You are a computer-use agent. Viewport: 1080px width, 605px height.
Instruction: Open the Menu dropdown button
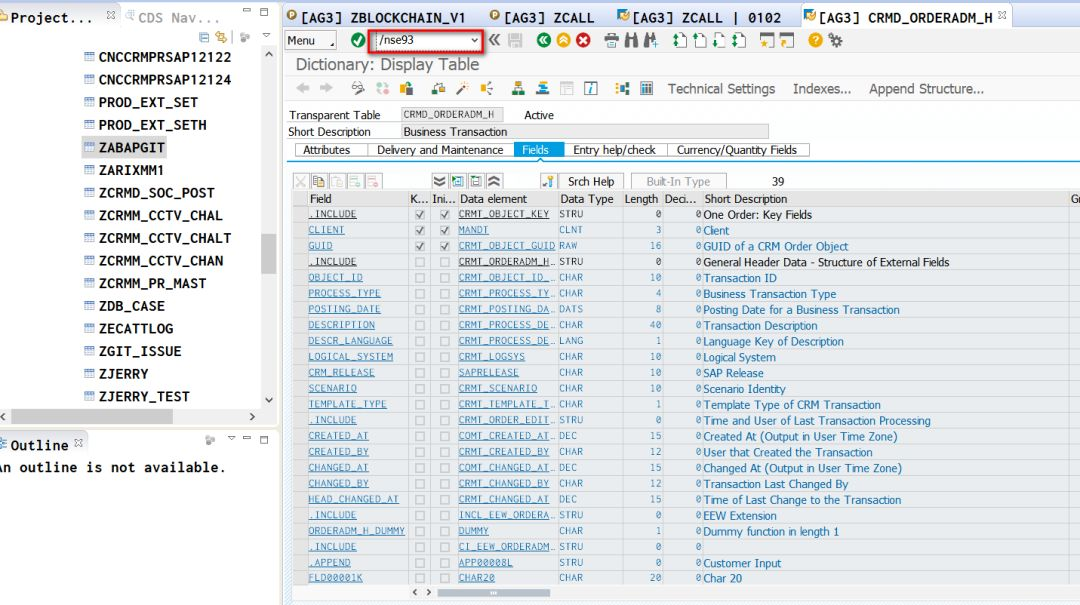(x=311, y=41)
